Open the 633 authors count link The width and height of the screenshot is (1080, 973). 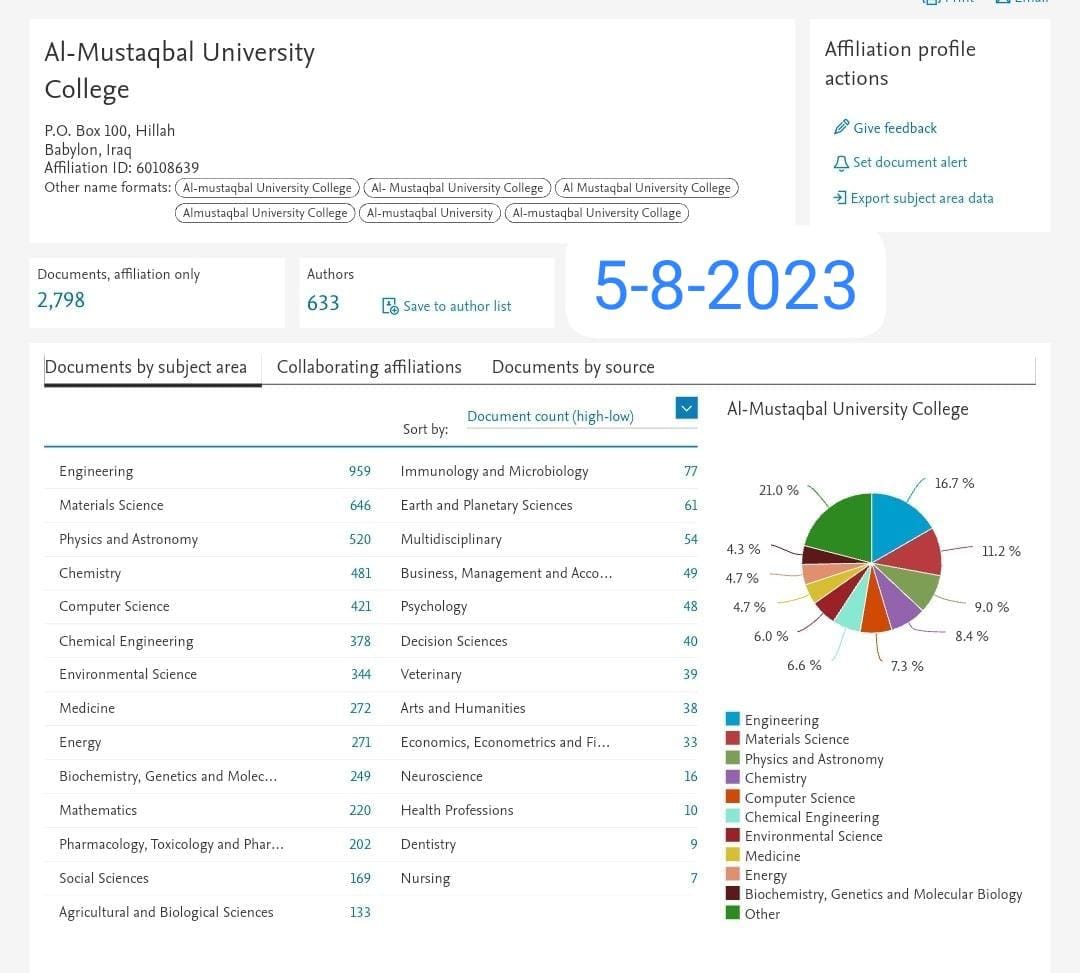(x=323, y=303)
